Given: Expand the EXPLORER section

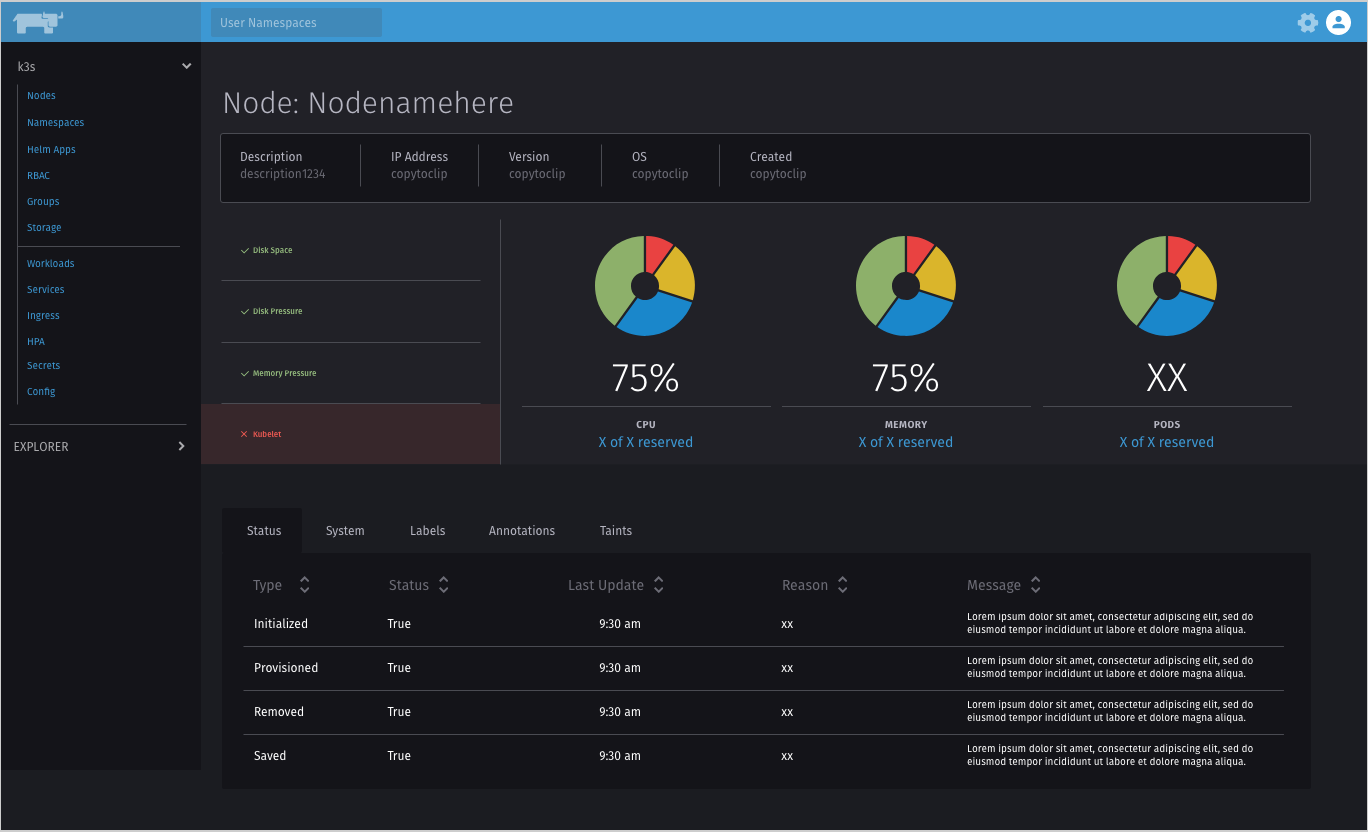Looking at the screenshot, I should coord(181,446).
